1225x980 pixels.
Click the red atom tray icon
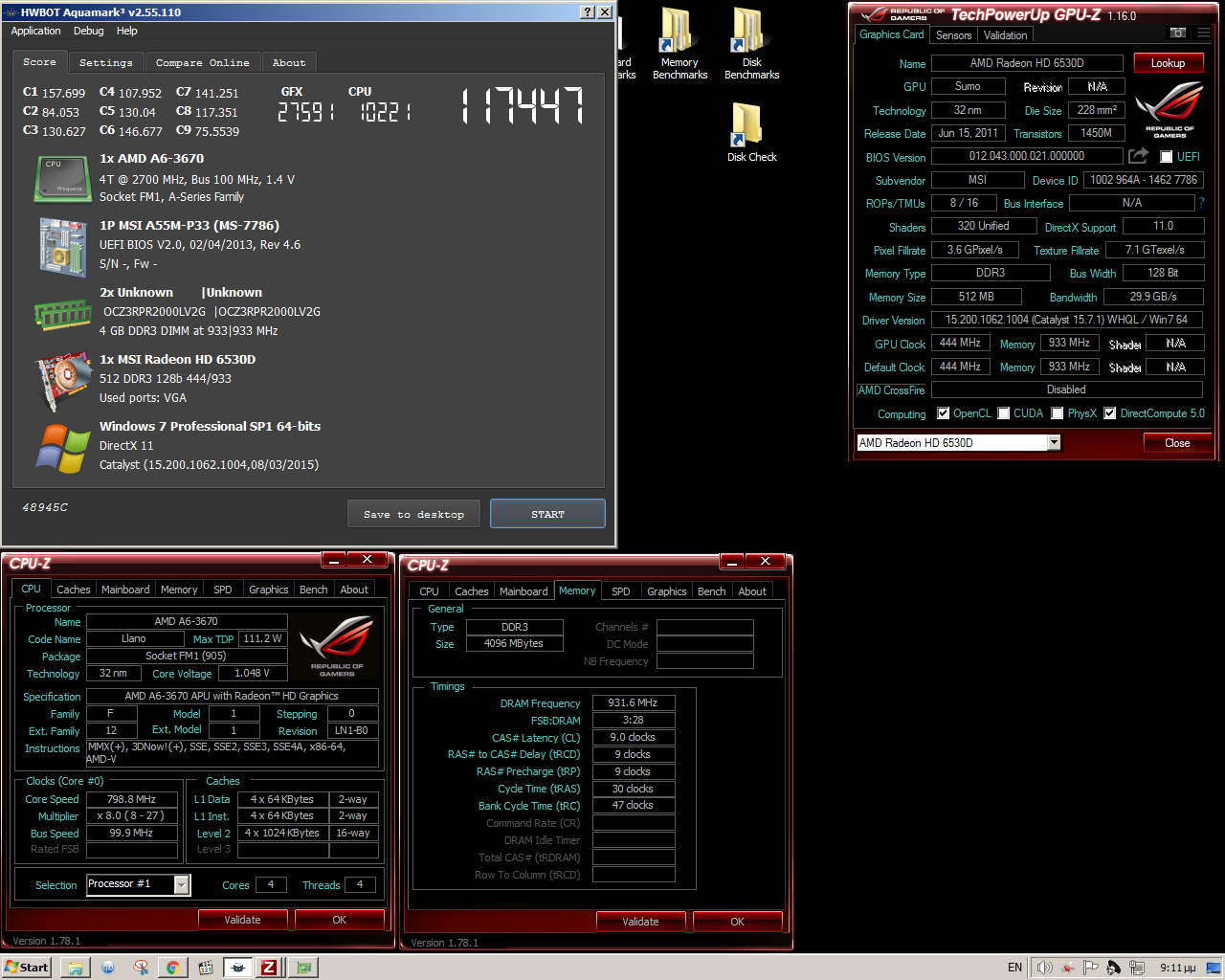(1068, 968)
